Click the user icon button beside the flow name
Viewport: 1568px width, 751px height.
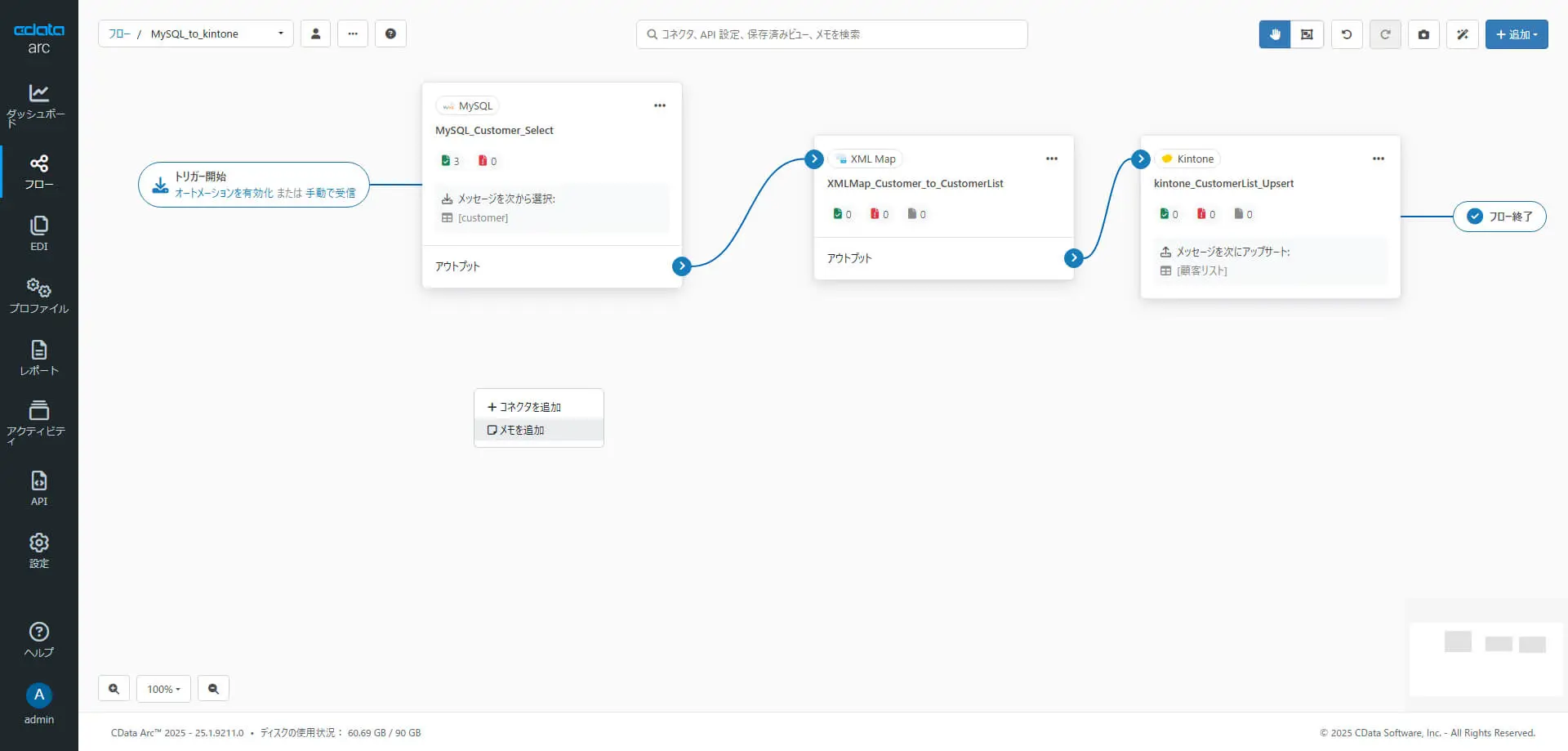(315, 34)
